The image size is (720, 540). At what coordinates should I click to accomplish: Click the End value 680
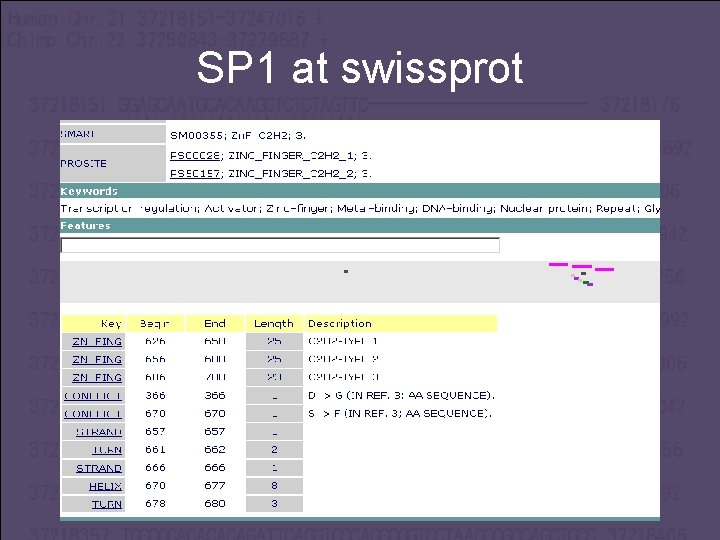click(x=214, y=504)
